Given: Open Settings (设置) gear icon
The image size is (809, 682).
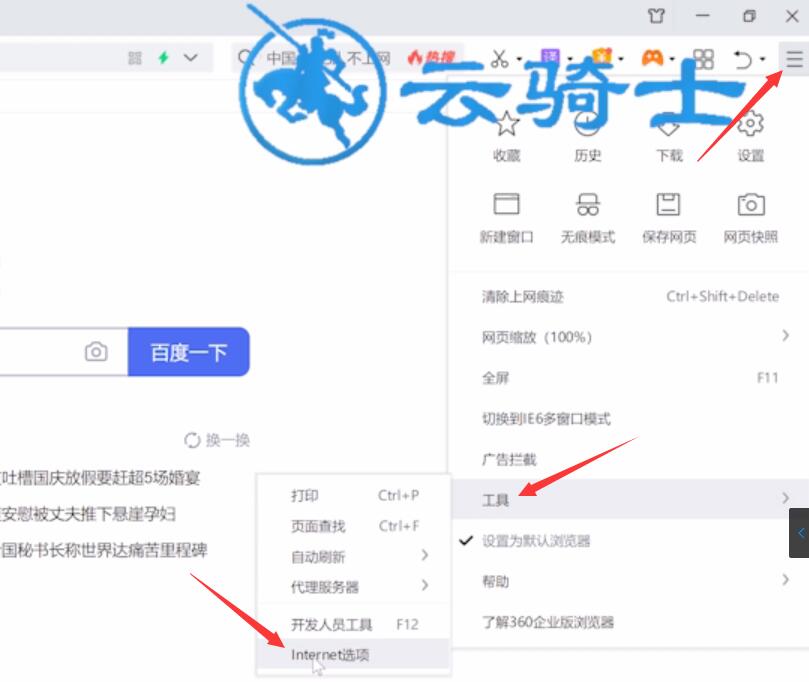Looking at the screenshot, I should point(750,124).
